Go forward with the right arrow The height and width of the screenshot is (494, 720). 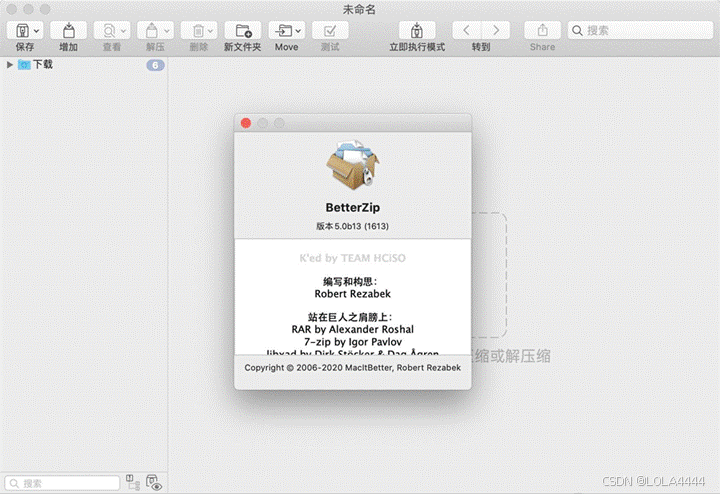point(496,31)
